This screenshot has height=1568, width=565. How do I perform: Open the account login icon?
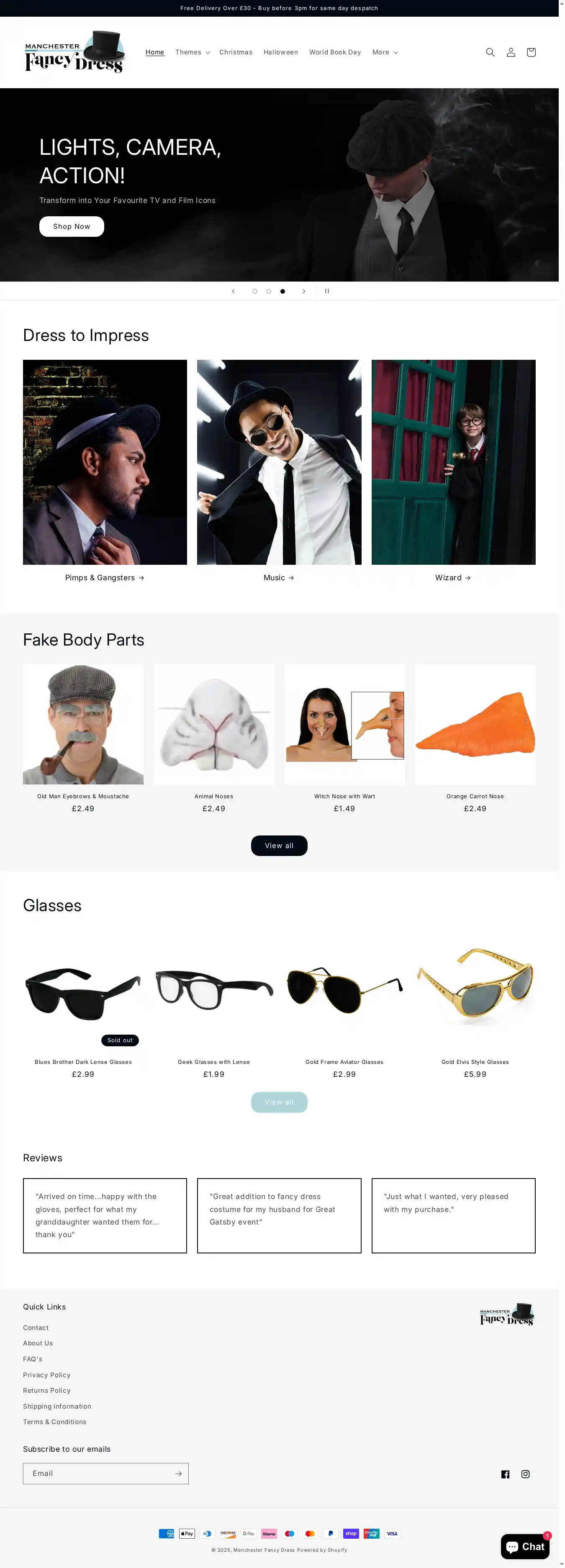(x=511, y=52)
